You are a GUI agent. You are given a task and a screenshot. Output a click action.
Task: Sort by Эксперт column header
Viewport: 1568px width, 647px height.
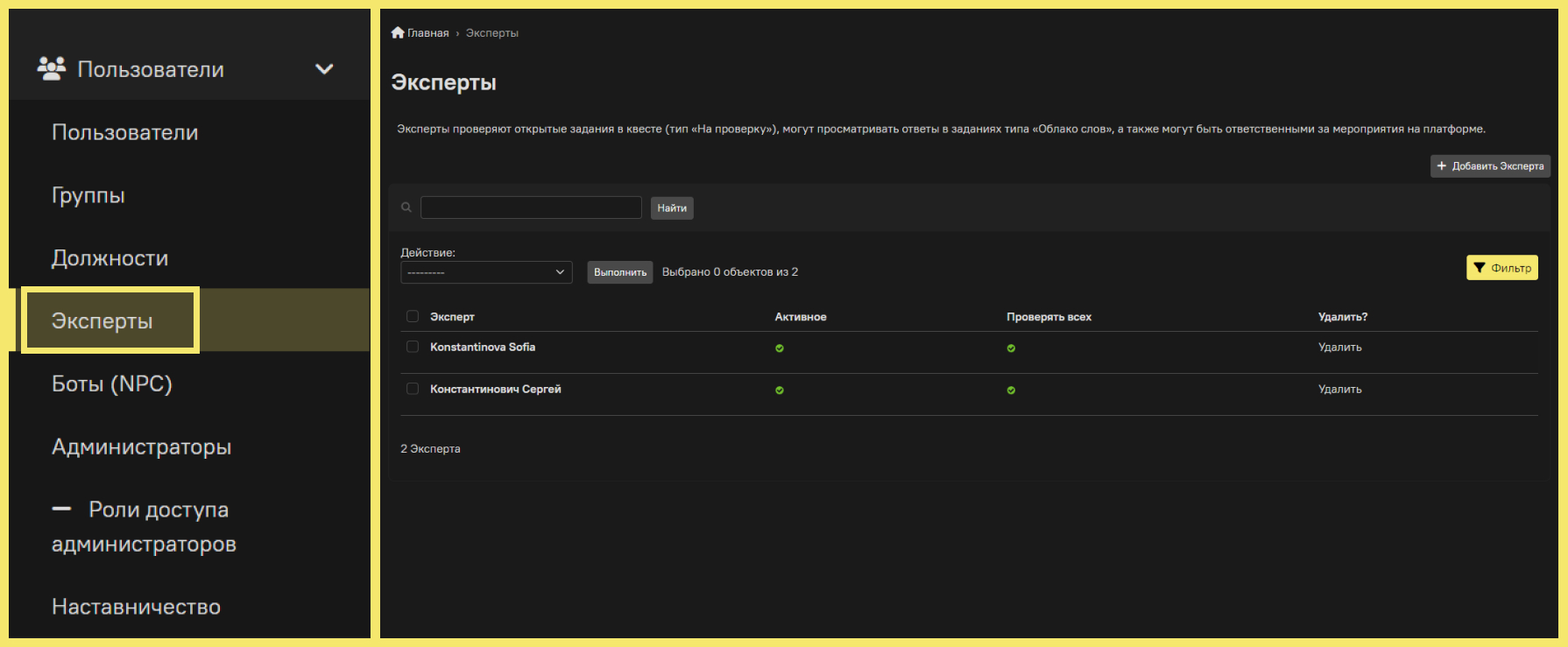point(452,317)
